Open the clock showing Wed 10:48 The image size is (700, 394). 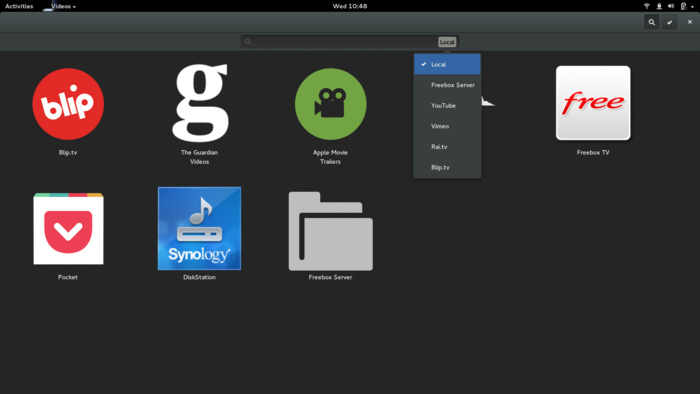pyautogui.click(x=350, y=6)
